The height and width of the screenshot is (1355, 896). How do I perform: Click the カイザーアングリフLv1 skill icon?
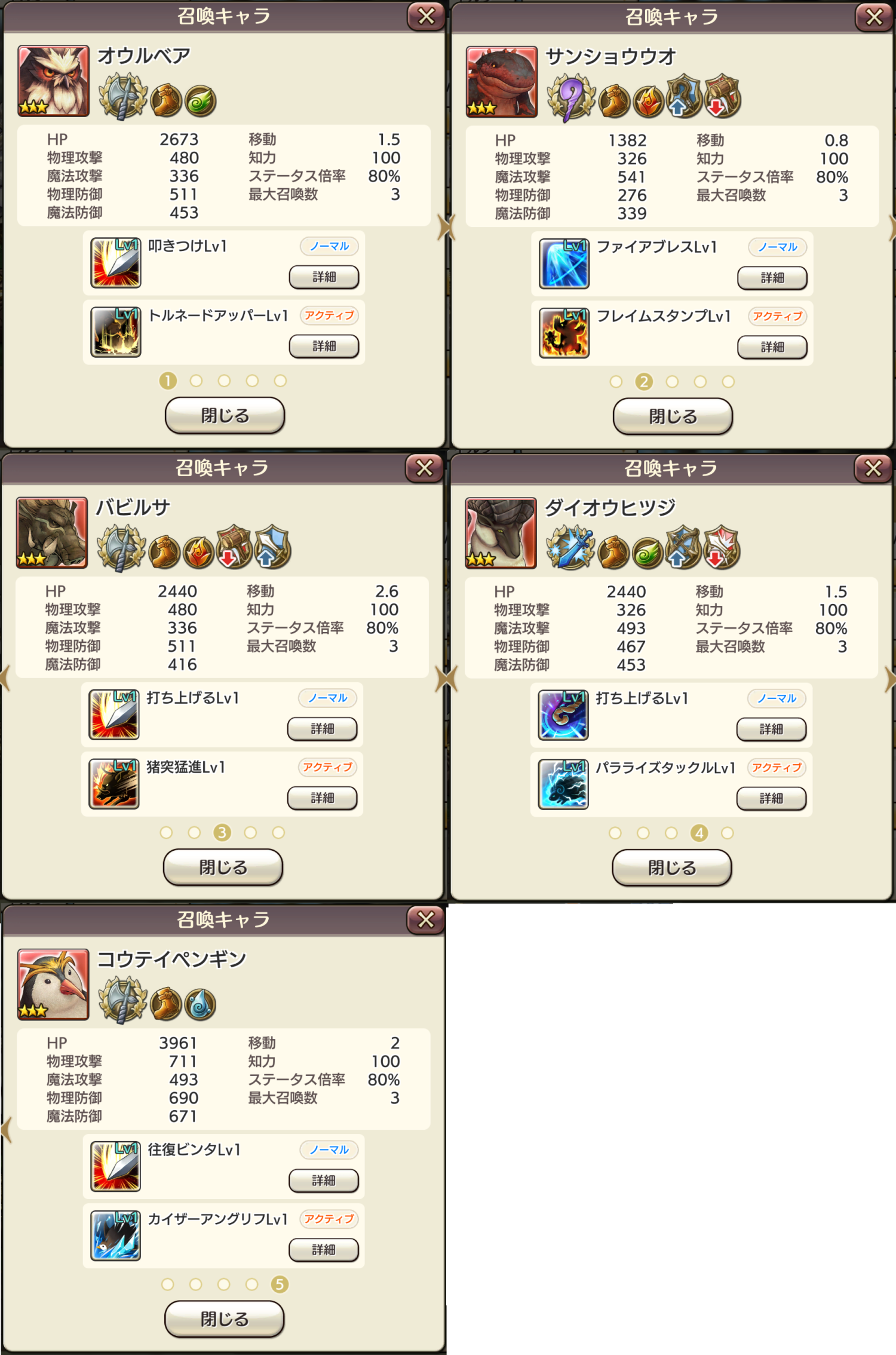coord(116,1236)
